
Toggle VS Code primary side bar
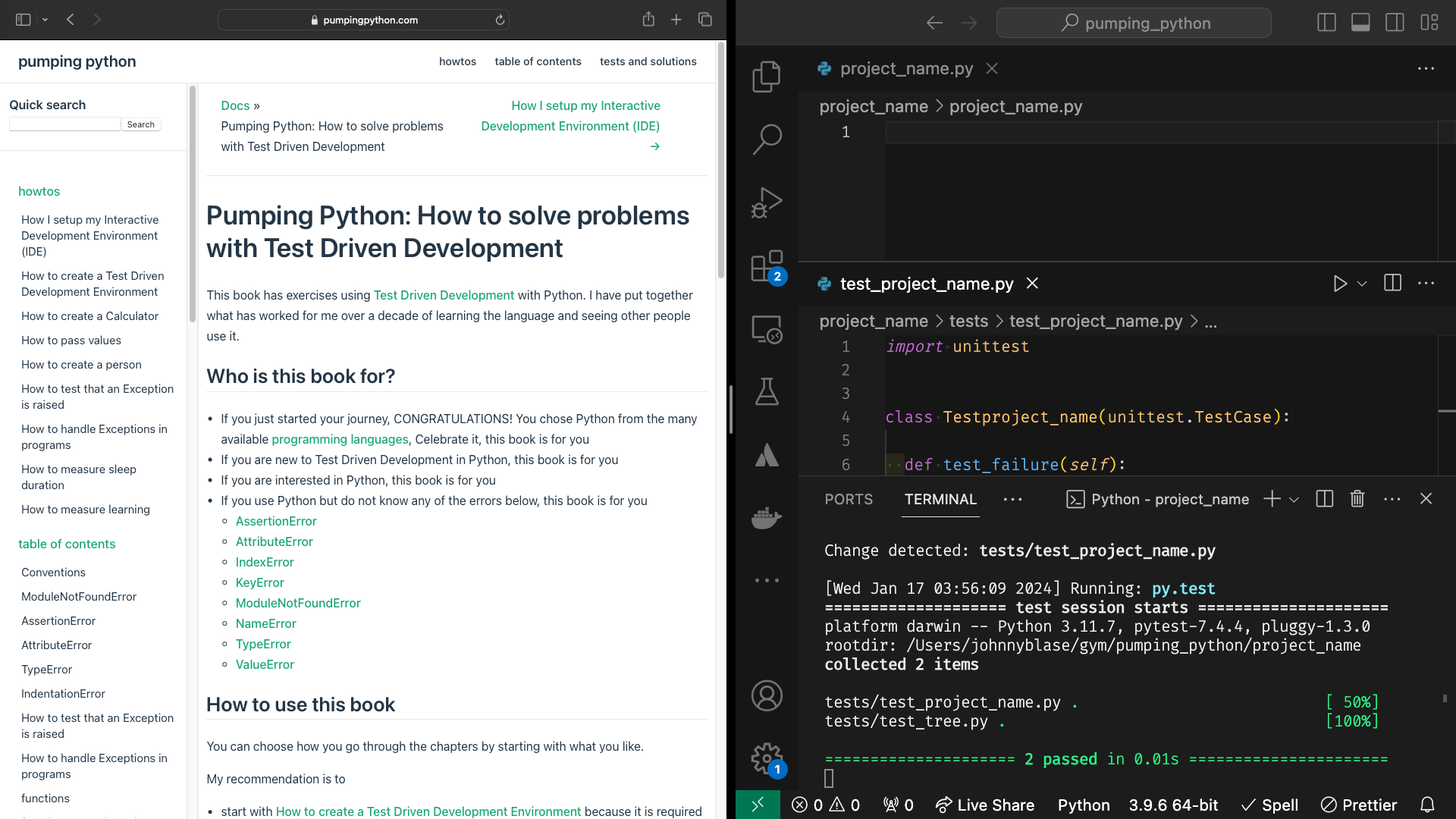(x=1326, y=23)
